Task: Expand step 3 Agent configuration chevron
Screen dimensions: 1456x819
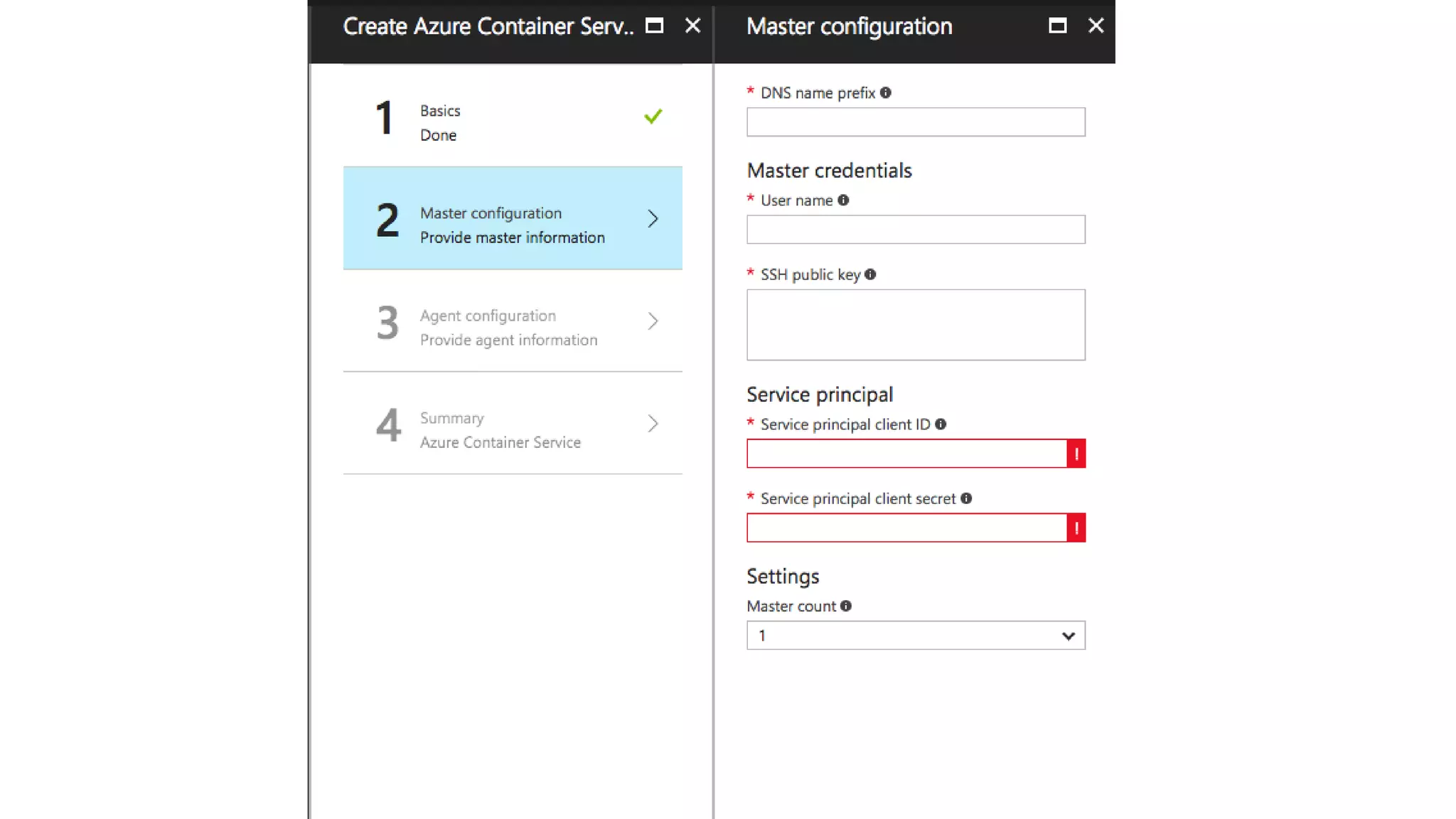Action: [x=653, y=321]
